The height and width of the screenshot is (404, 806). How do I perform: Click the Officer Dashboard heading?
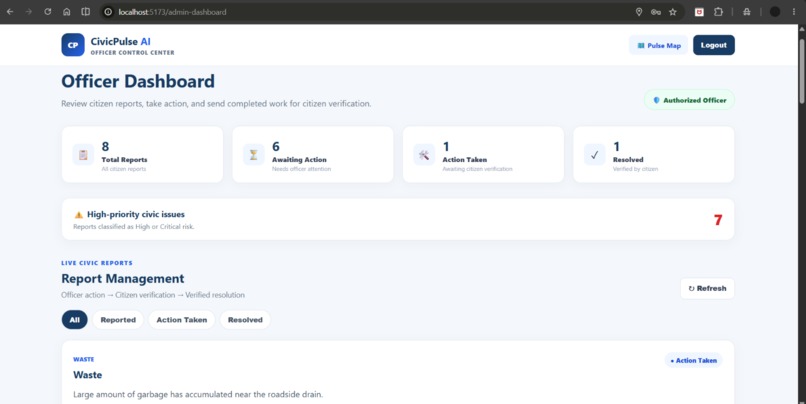138,81
